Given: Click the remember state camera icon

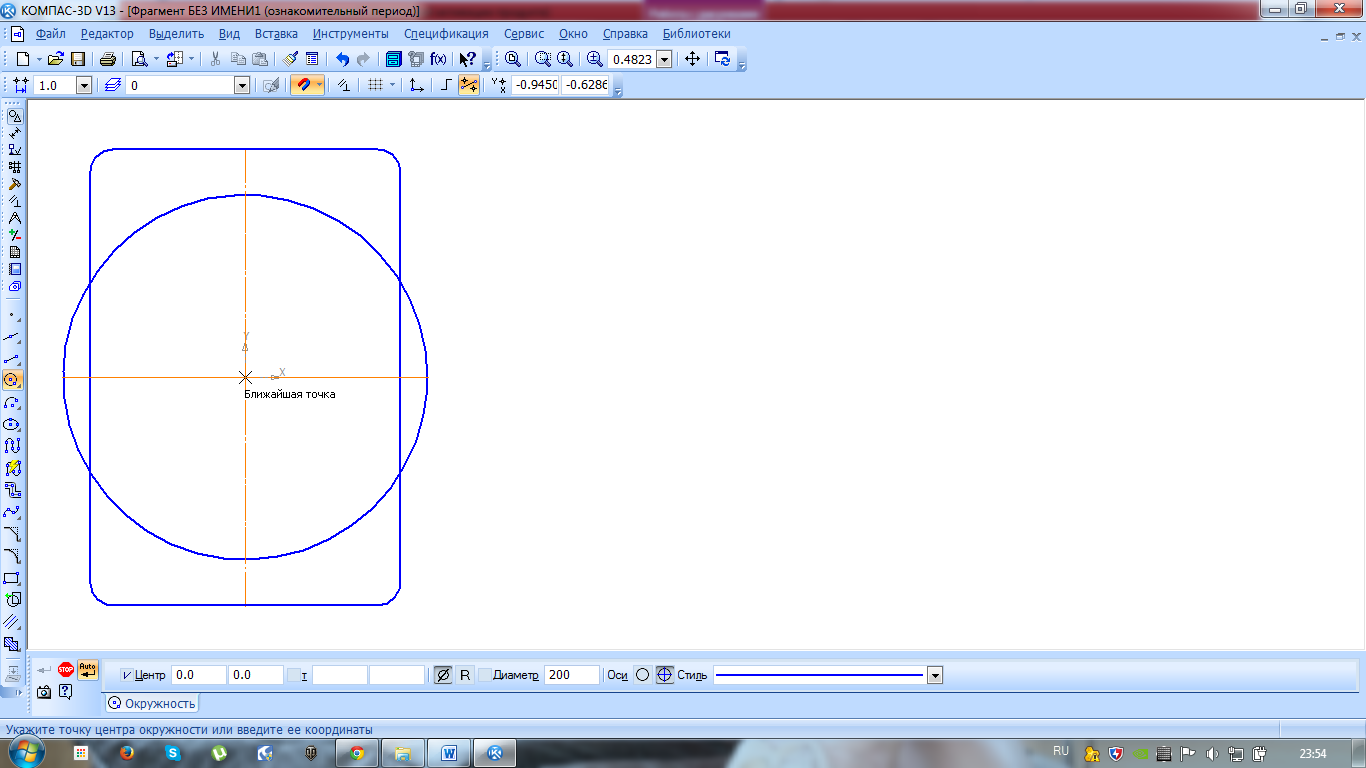Looking at the screenshot, I should click(44, 691).
